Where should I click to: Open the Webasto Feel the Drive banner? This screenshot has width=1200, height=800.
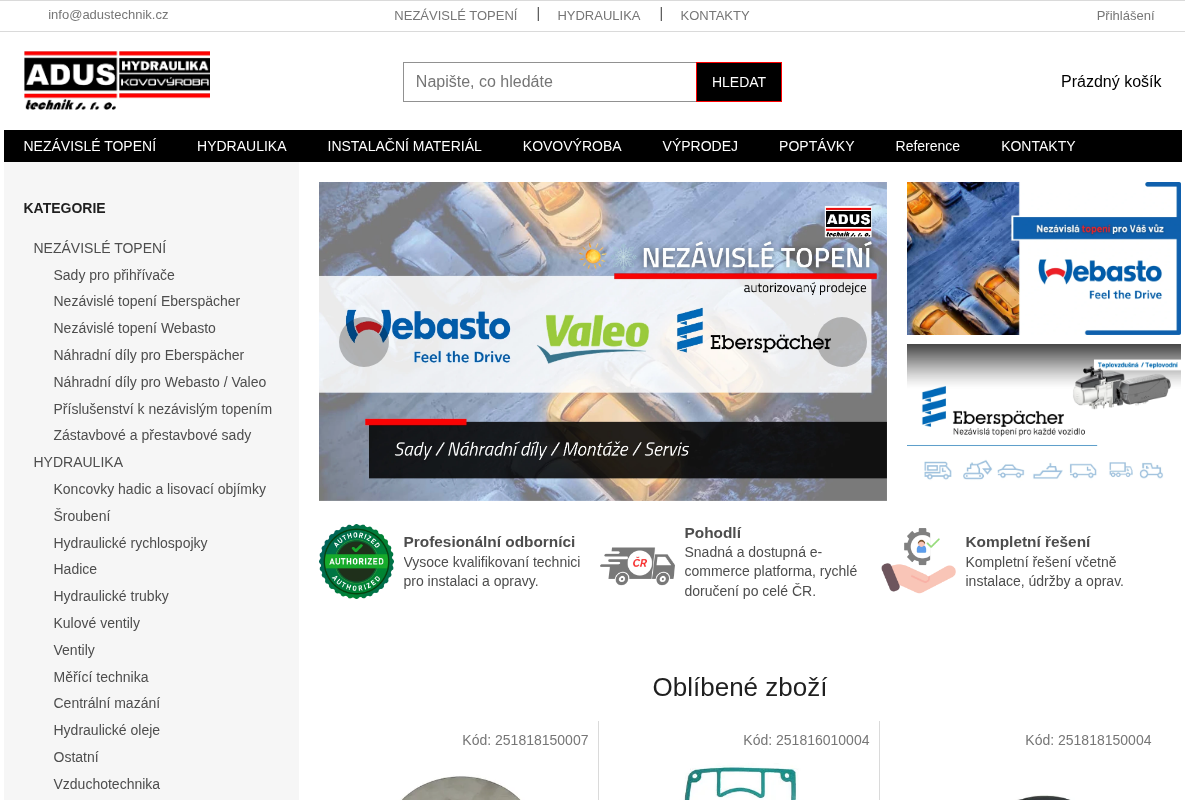point(1044,258)
